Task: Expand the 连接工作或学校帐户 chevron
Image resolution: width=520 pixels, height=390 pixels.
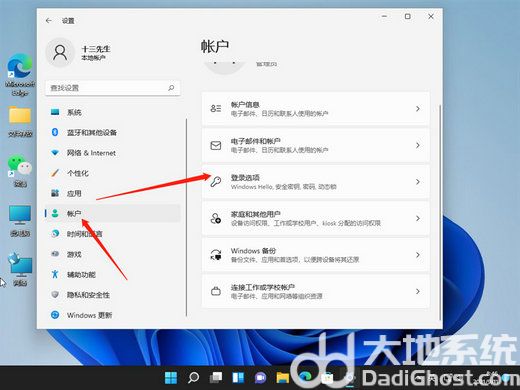Action: tap(418, 291)
